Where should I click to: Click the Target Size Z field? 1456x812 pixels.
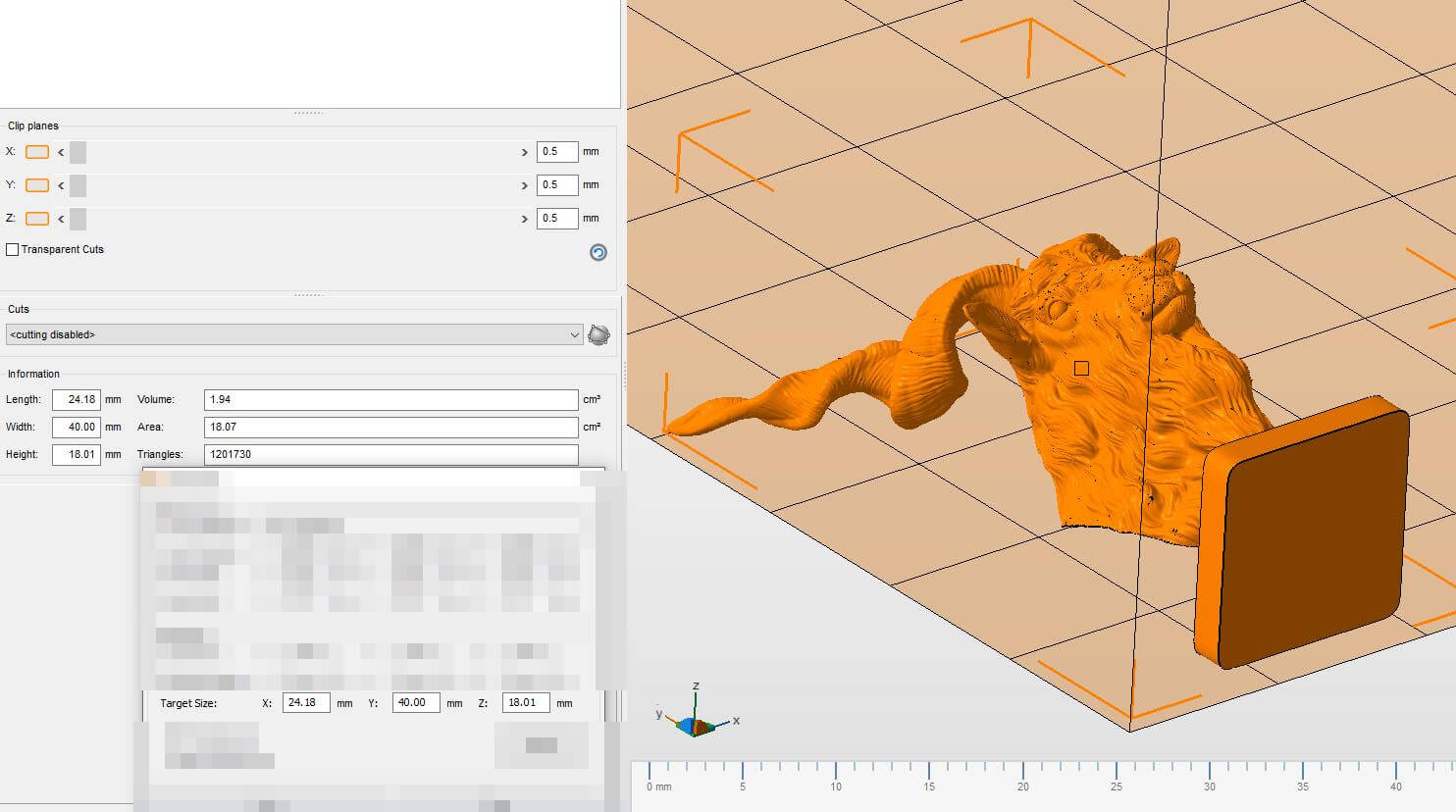pos(526,703)
